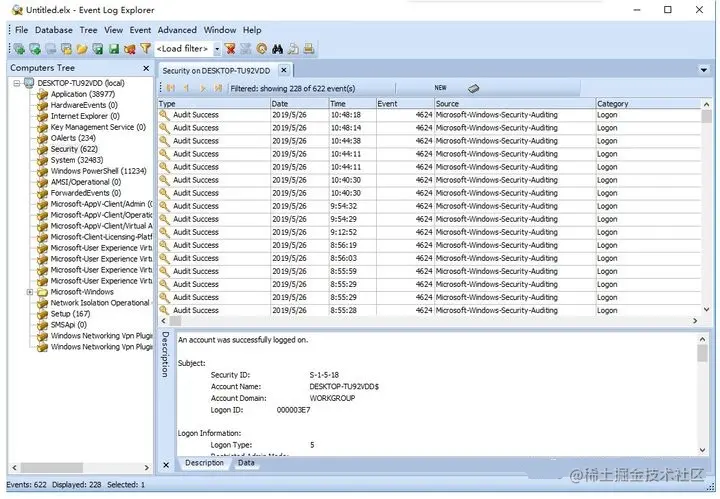The width and height of the screenshot is (720, 499).
Task: Click the first green-plus add computer toolbar icon
Action: click(x=19, y=48)
